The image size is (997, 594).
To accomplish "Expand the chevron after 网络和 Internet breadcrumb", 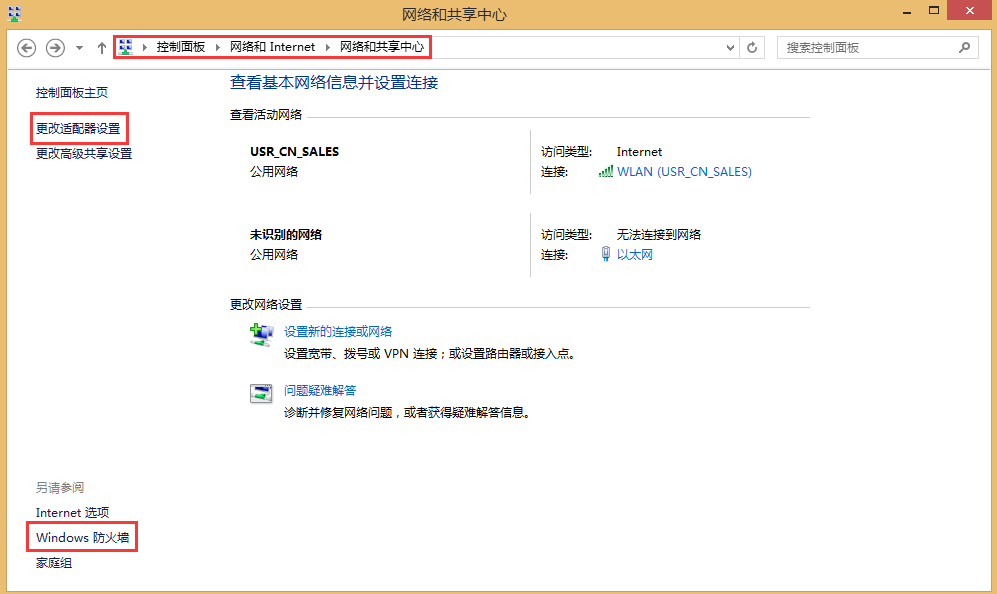I will (328, 47).
